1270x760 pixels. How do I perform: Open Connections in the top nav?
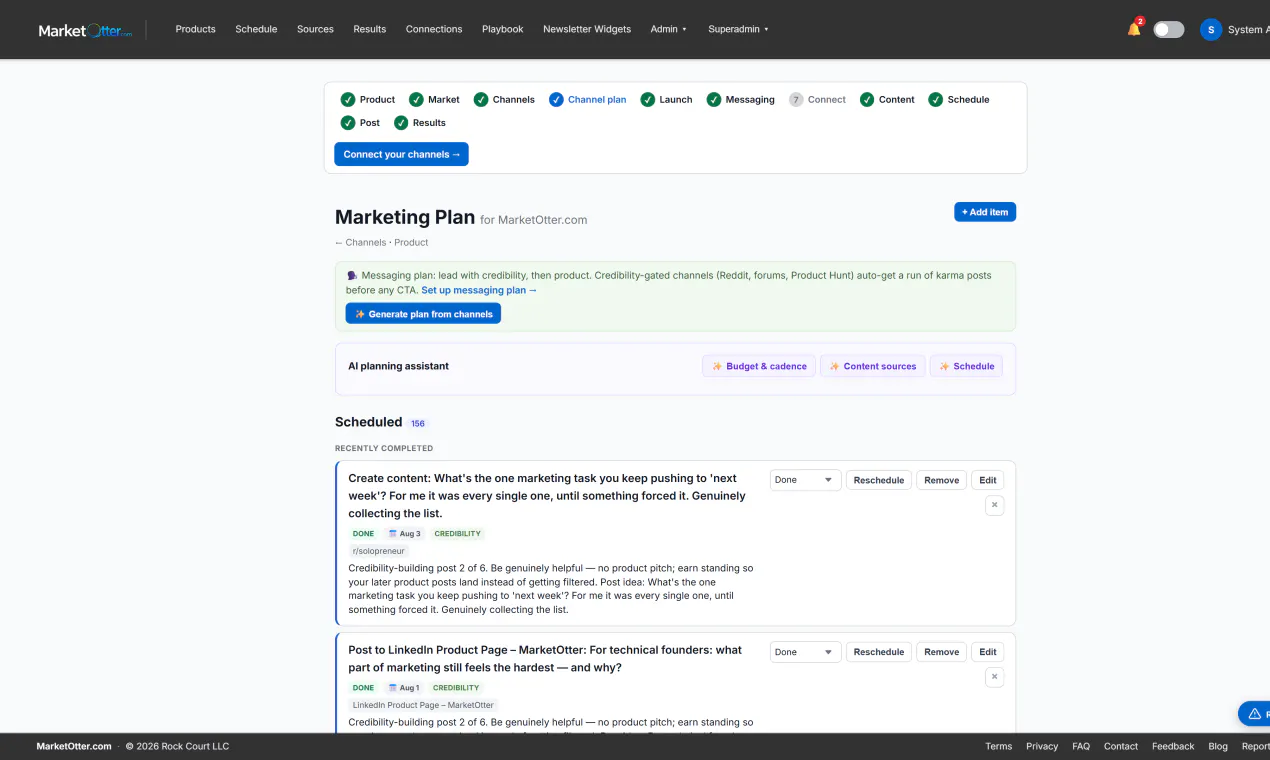tap(434, 29)
